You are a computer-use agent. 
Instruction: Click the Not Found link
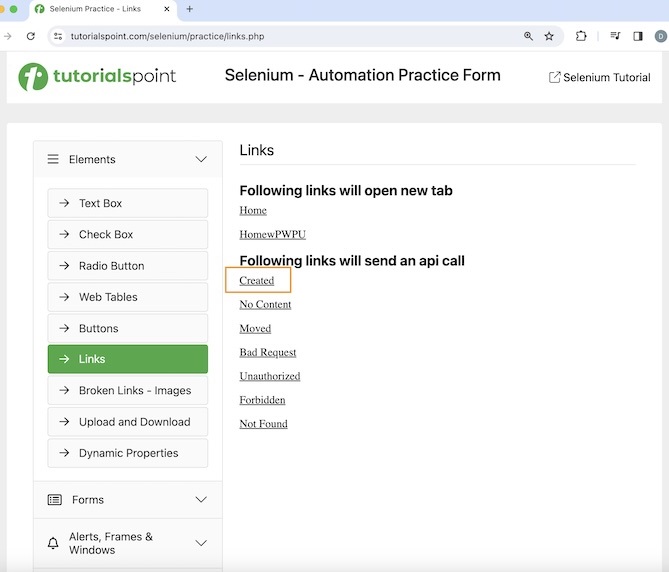(x=263, y=424)
